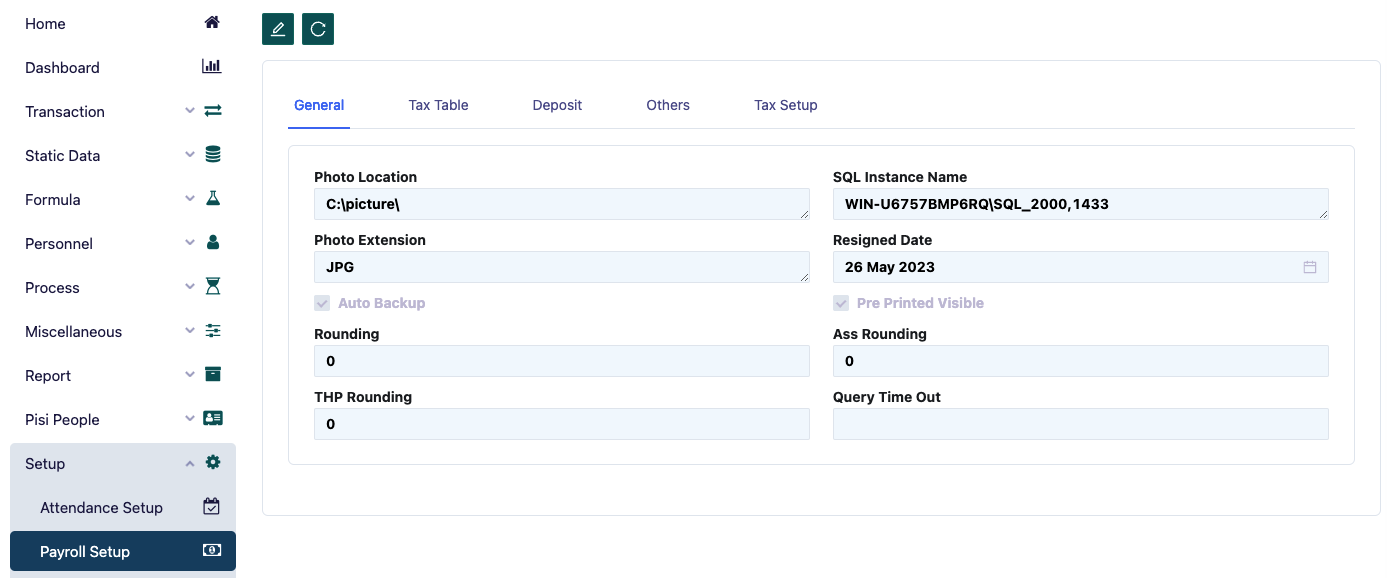This screenshot has width=1387, height=578.
Task: Click the Home house icon
Action: [x=212, y=23]
